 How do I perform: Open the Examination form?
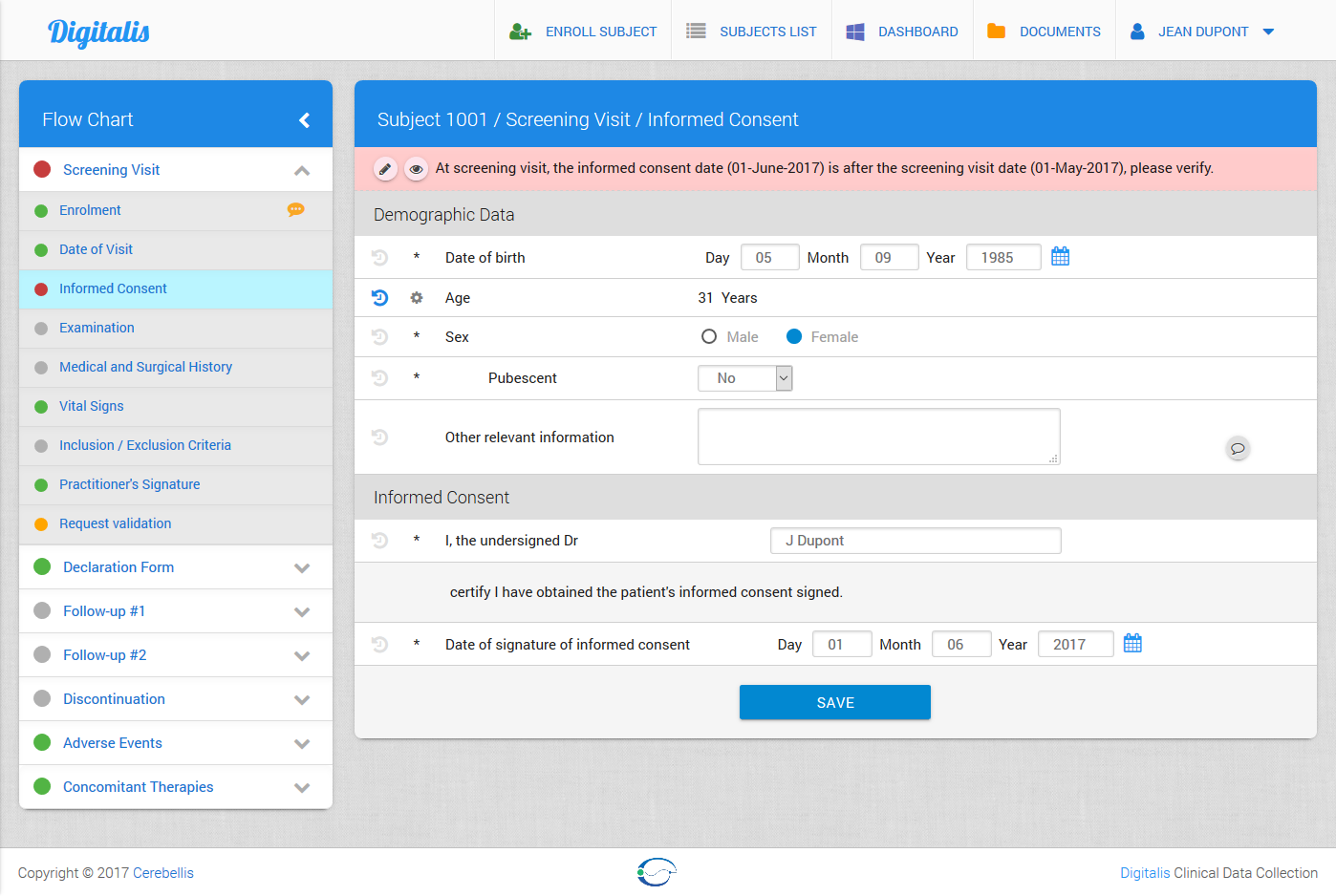97,328
